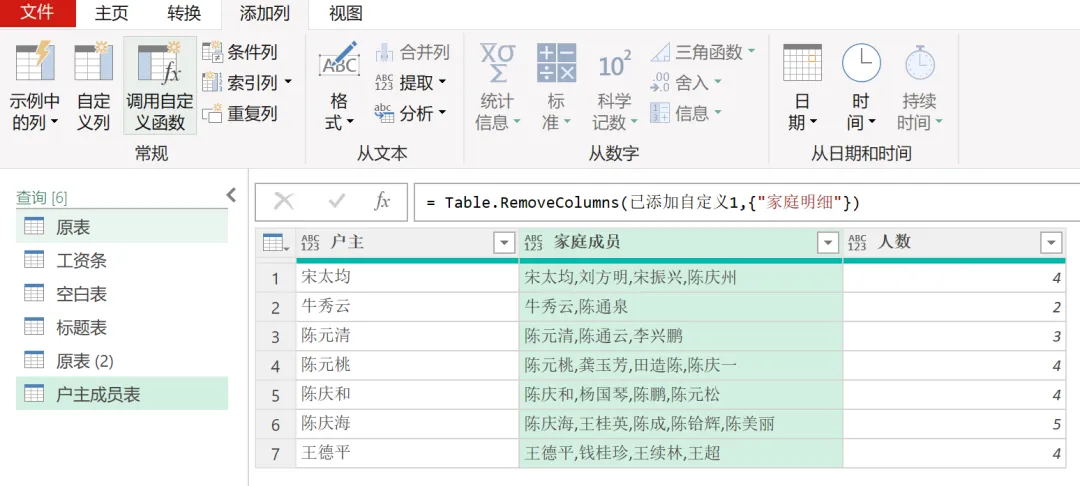Open the 文件 menu tab

coord(37,13)
